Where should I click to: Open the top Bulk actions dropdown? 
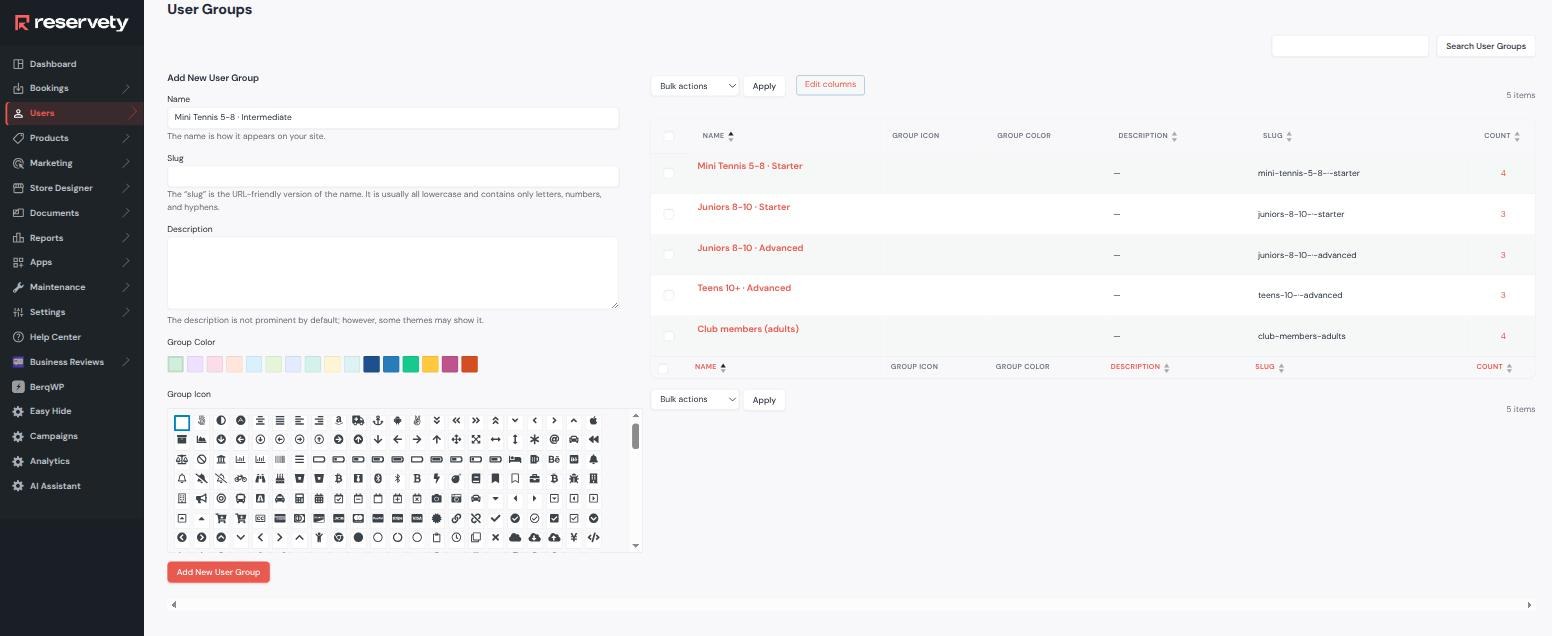(695, 86)
